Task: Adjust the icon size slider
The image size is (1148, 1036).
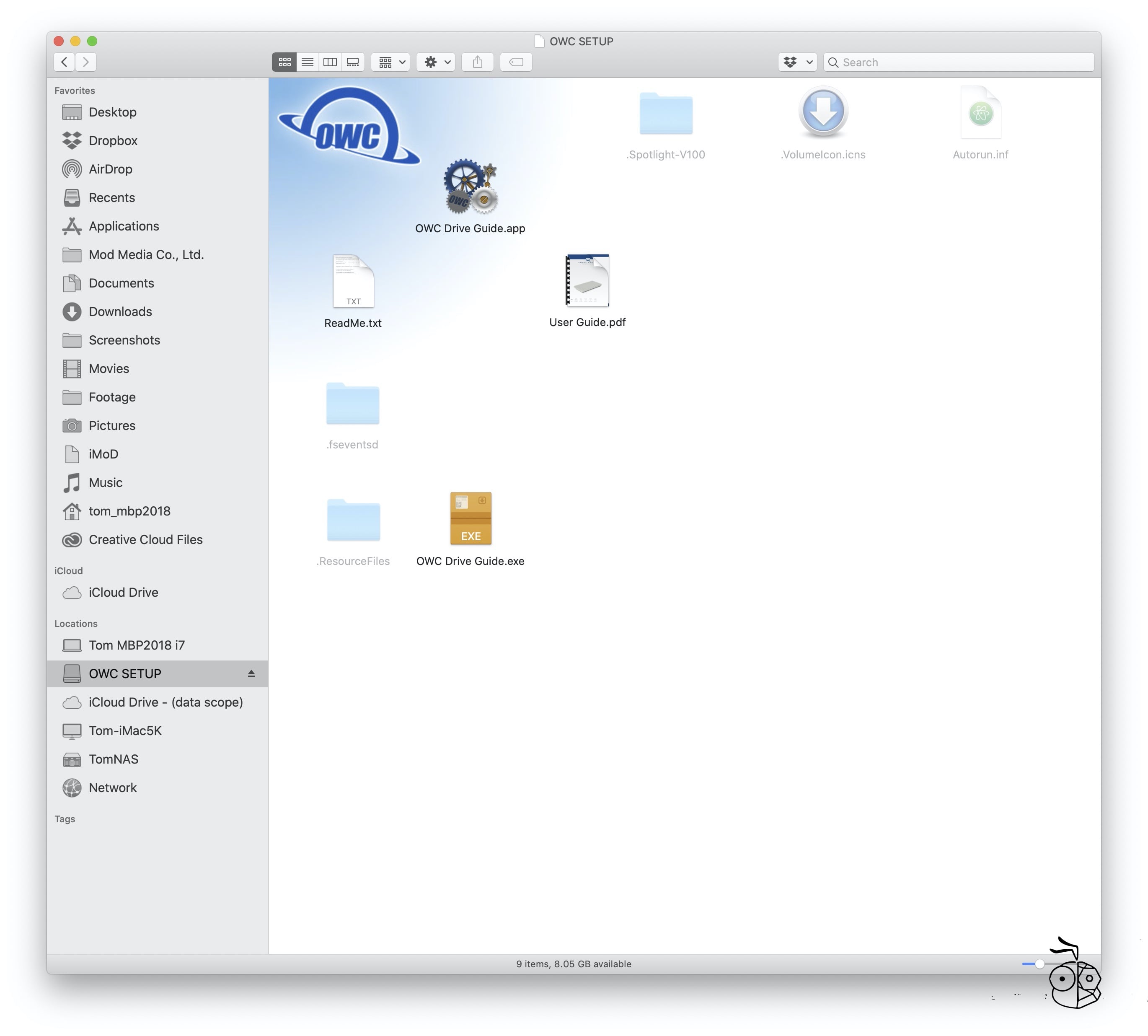Action: click(x=1039, y=964)
